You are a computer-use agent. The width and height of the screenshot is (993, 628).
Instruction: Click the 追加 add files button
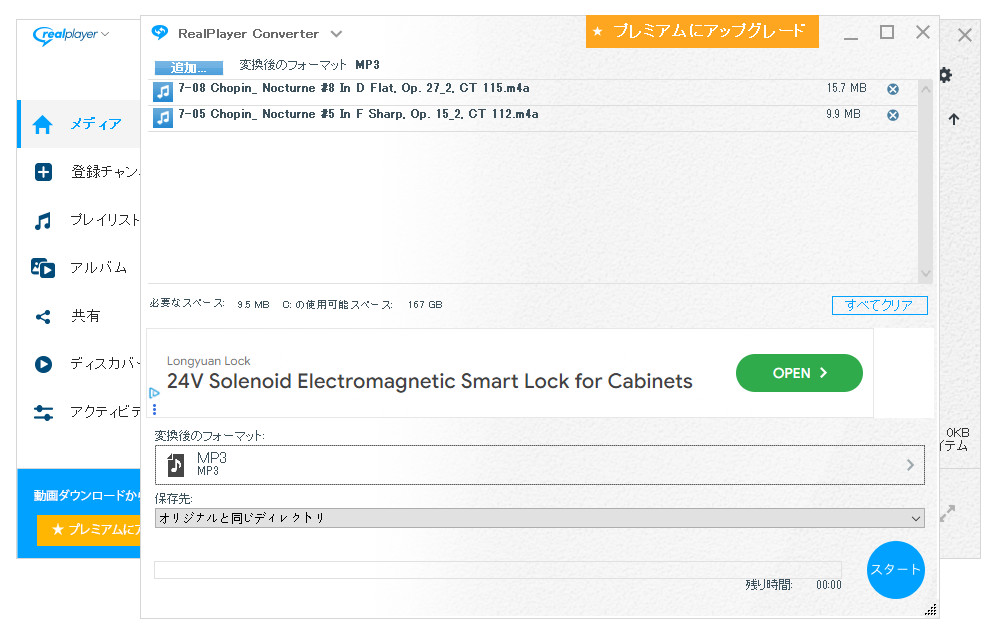[188, 68]
